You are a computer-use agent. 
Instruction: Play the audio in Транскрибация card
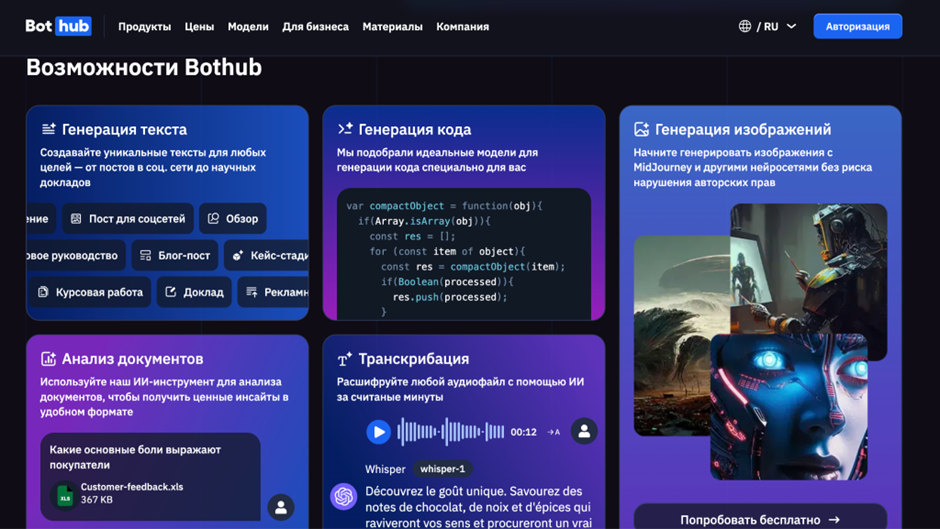coord(378,432)
